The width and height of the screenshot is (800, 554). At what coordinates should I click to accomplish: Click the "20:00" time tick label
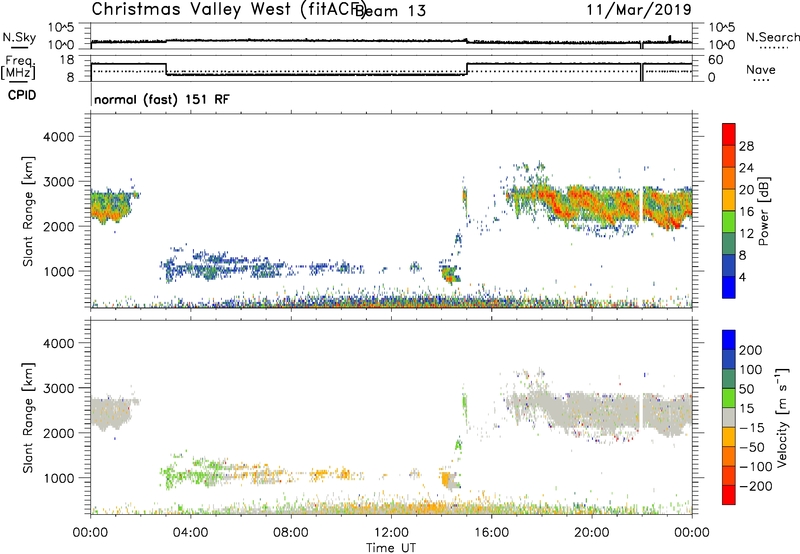pos(591,533)
